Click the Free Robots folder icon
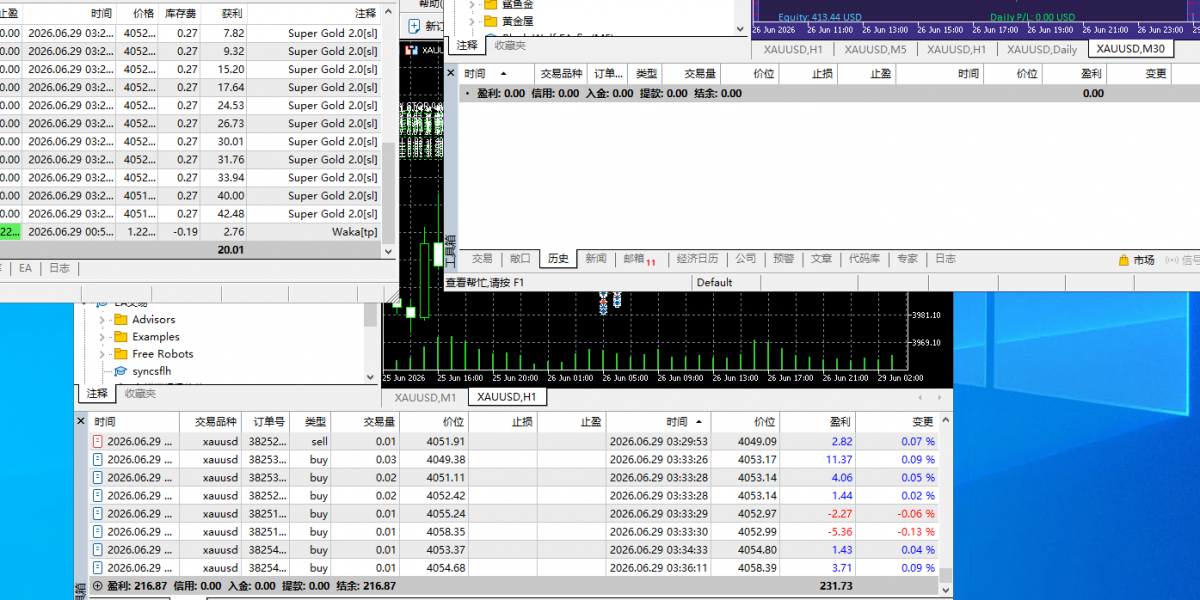Viewport: 1200px width, 600px height. pyautogui.click(x=120, y=353)
